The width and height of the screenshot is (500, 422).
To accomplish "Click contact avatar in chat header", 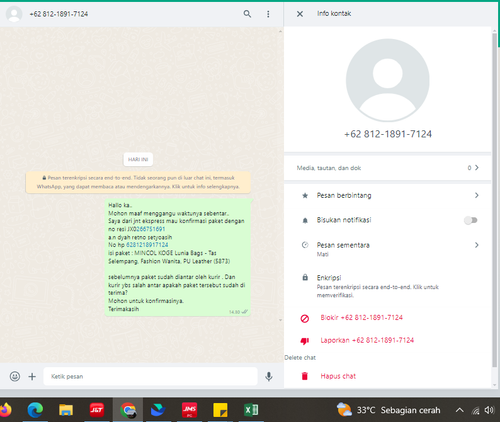I will pyautogui.click(x=14, y=14).
